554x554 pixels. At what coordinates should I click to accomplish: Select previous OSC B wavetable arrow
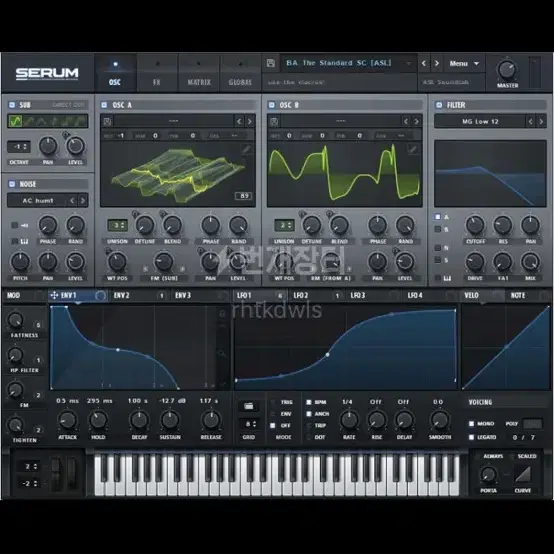tap(406, 122)
